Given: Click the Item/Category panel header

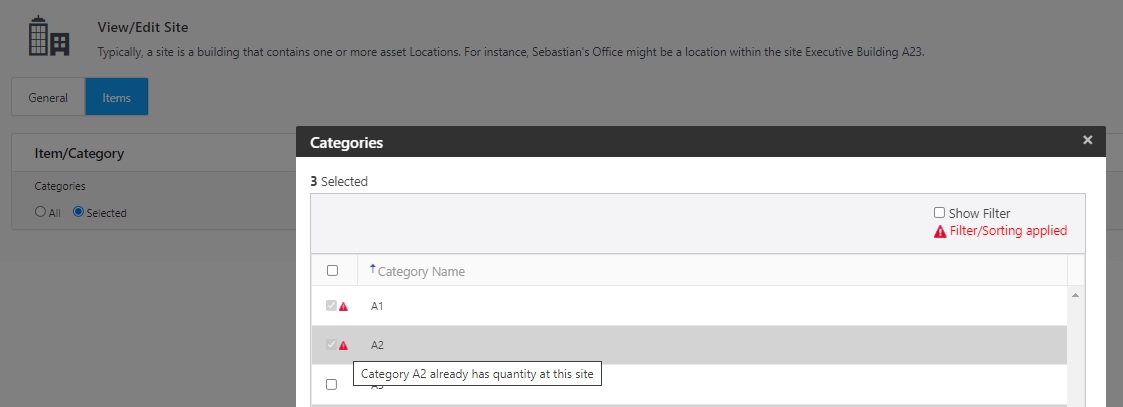Looking at the screenshot, I should click(x=79, y=154).
